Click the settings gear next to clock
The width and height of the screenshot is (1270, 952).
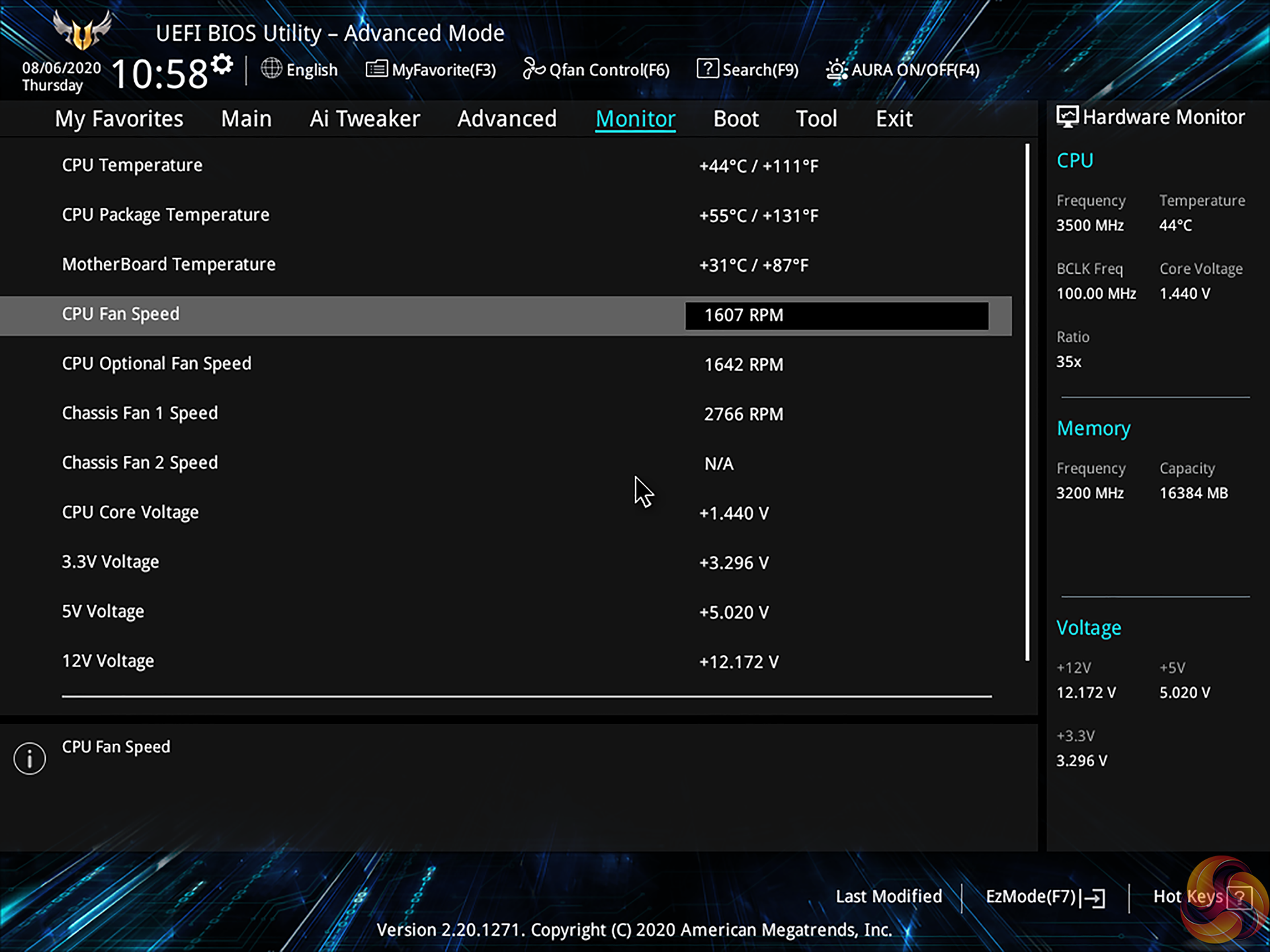point(222,64)
